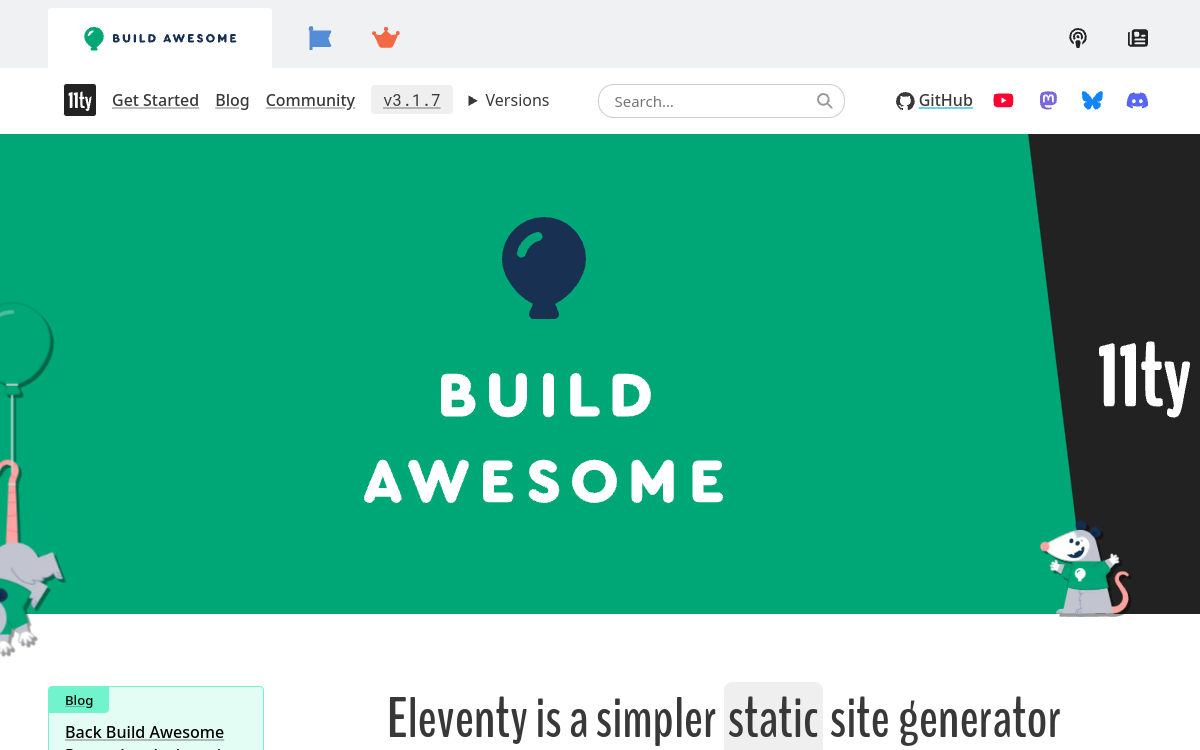This screenshot has height=750, width=1200.
Task: Open the Community nav link
Action: (x=310, y=100)
